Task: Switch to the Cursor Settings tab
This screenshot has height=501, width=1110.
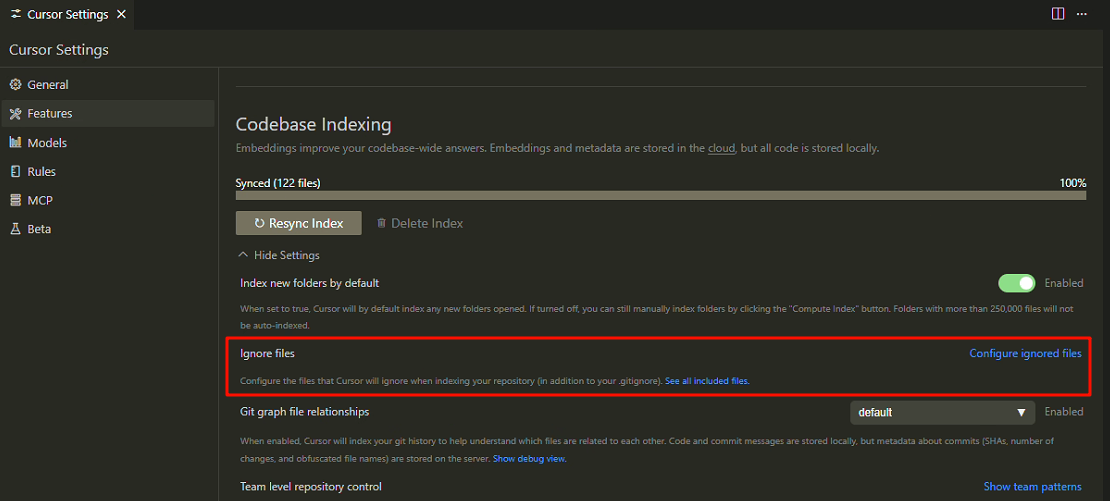Action: [x=67, y=14]
